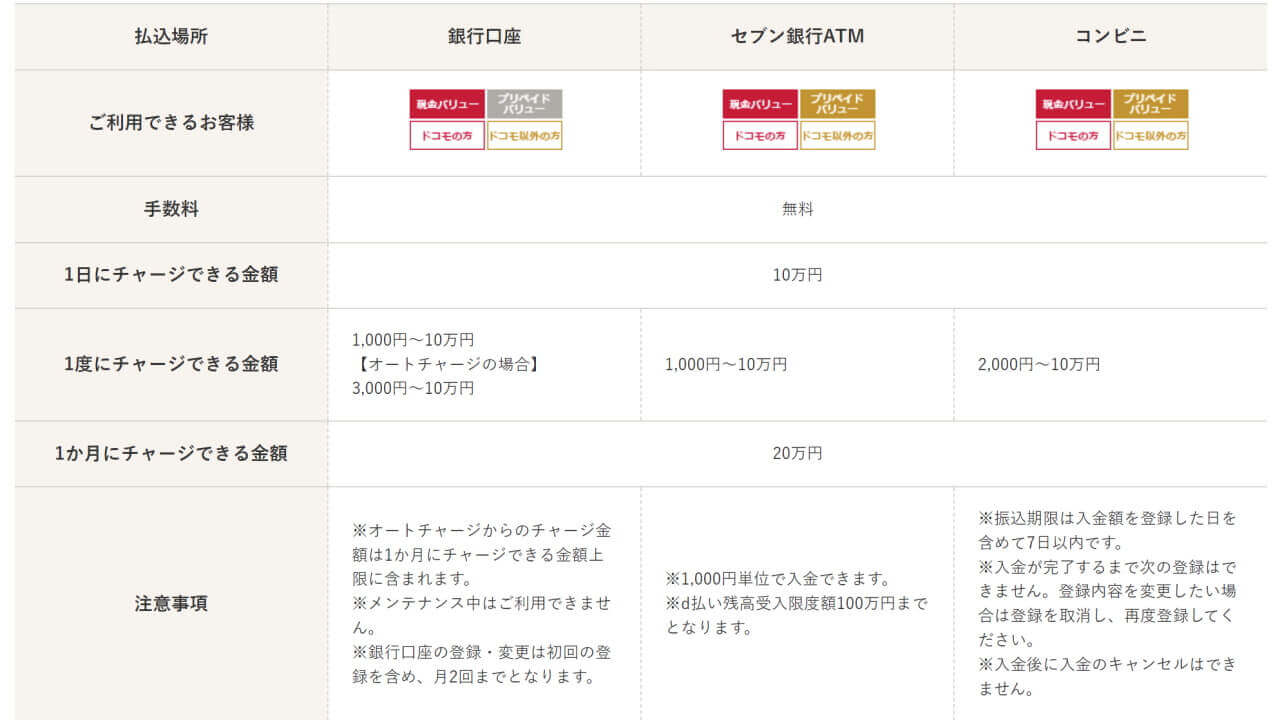Select the 銀行口座 column header
The height and width of the screenshot is (720, 1280).
tap(484, 37)
